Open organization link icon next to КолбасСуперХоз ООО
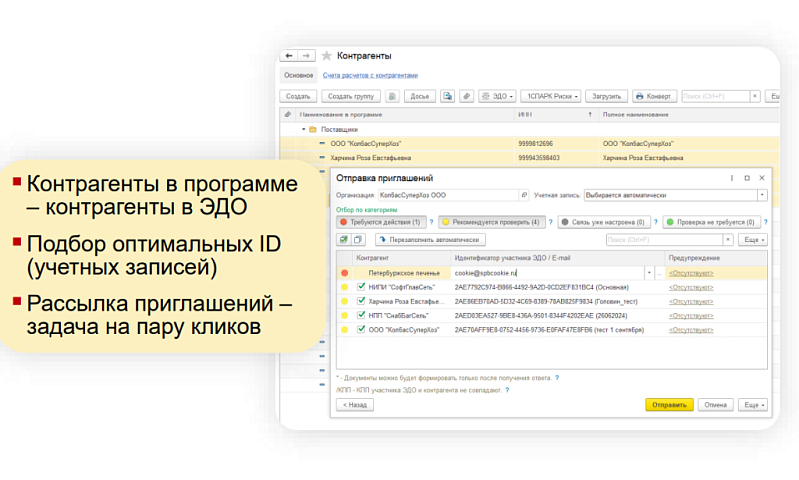 [x=524, y=195]
